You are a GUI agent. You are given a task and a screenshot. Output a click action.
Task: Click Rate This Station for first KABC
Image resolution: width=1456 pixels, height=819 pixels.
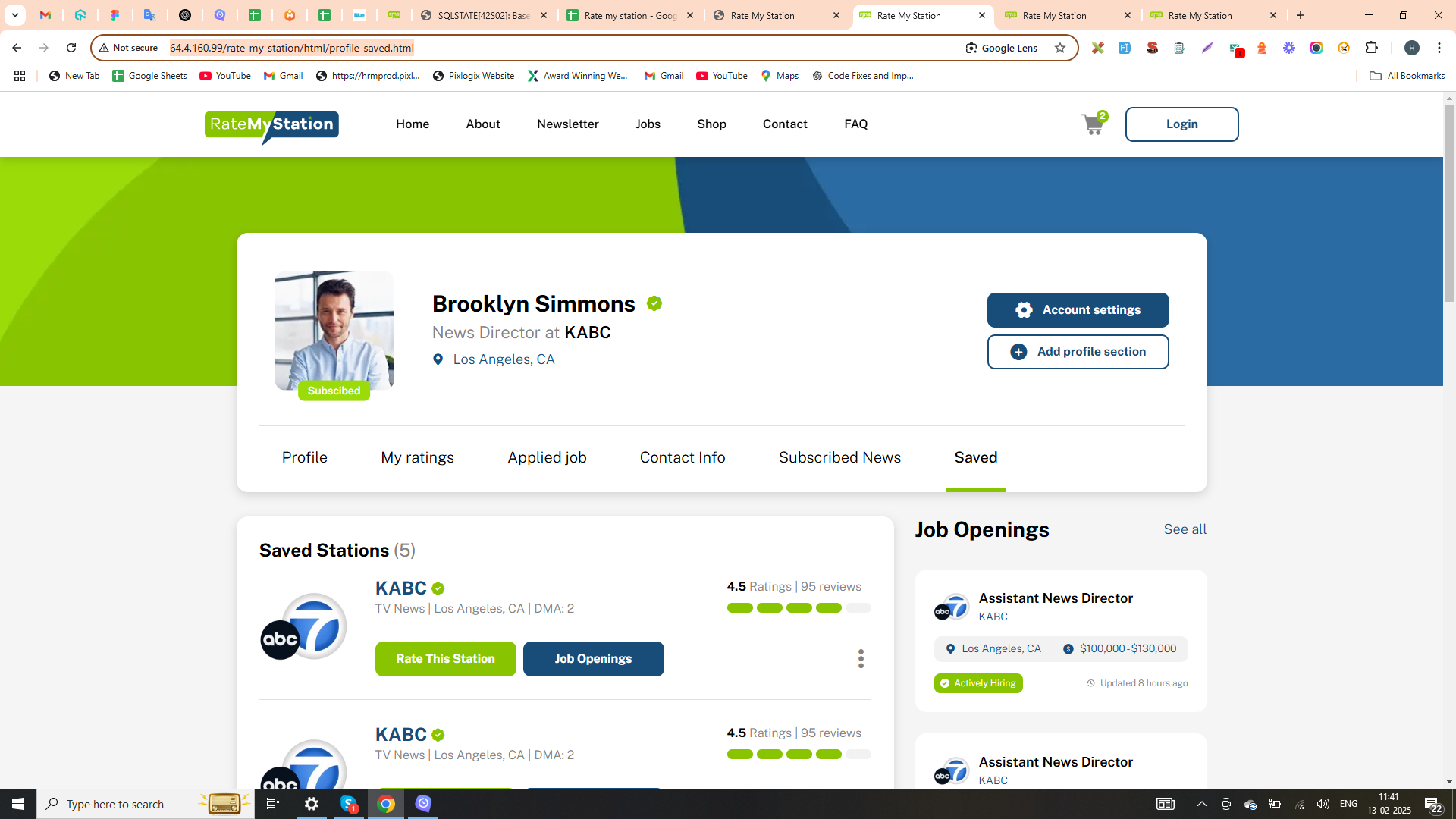click(446, 659)
